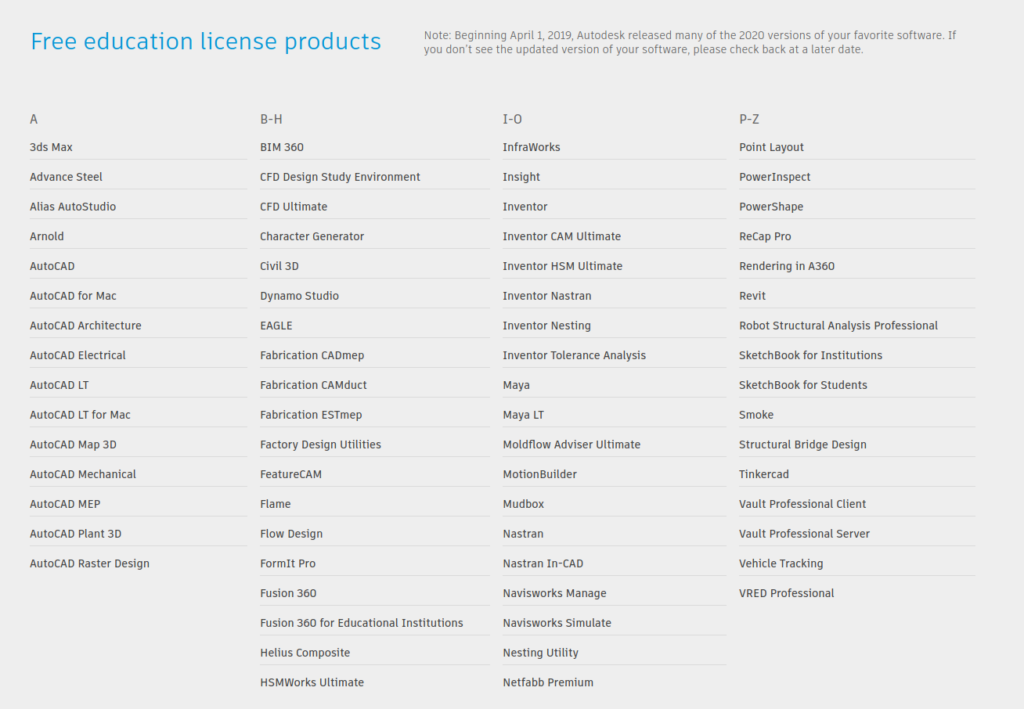The width and height of the screenshot is (1024, 709).
Task: Open Inventor HSM Ultimate
Action: coord(563,266)
